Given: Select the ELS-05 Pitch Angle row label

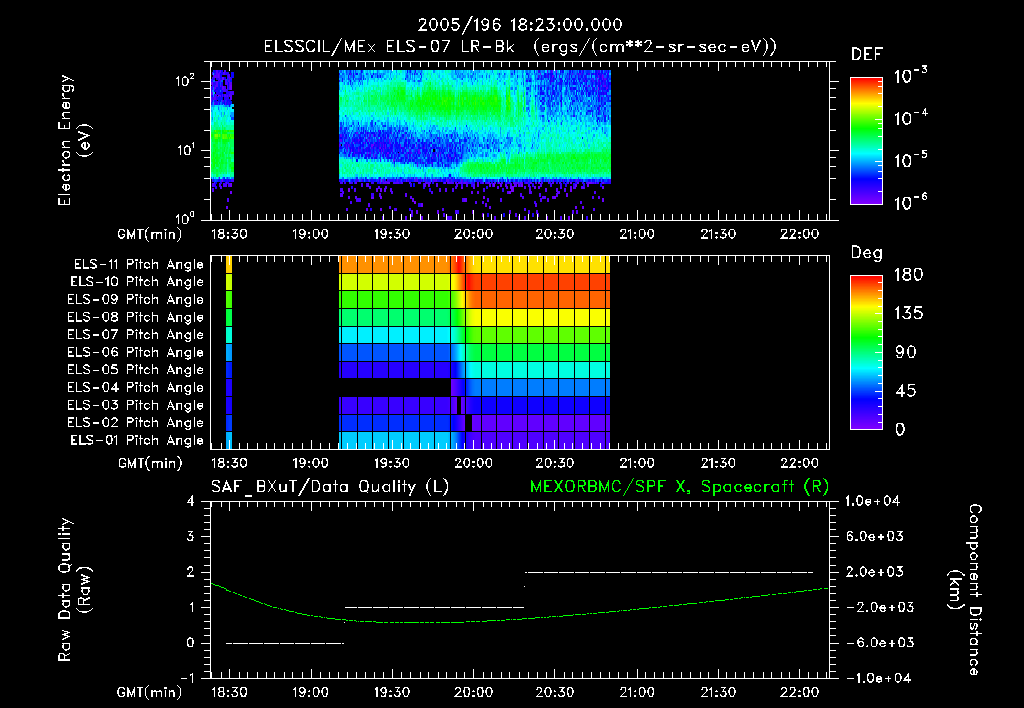Looking at the screenshot, I should [x=136, y=370].
